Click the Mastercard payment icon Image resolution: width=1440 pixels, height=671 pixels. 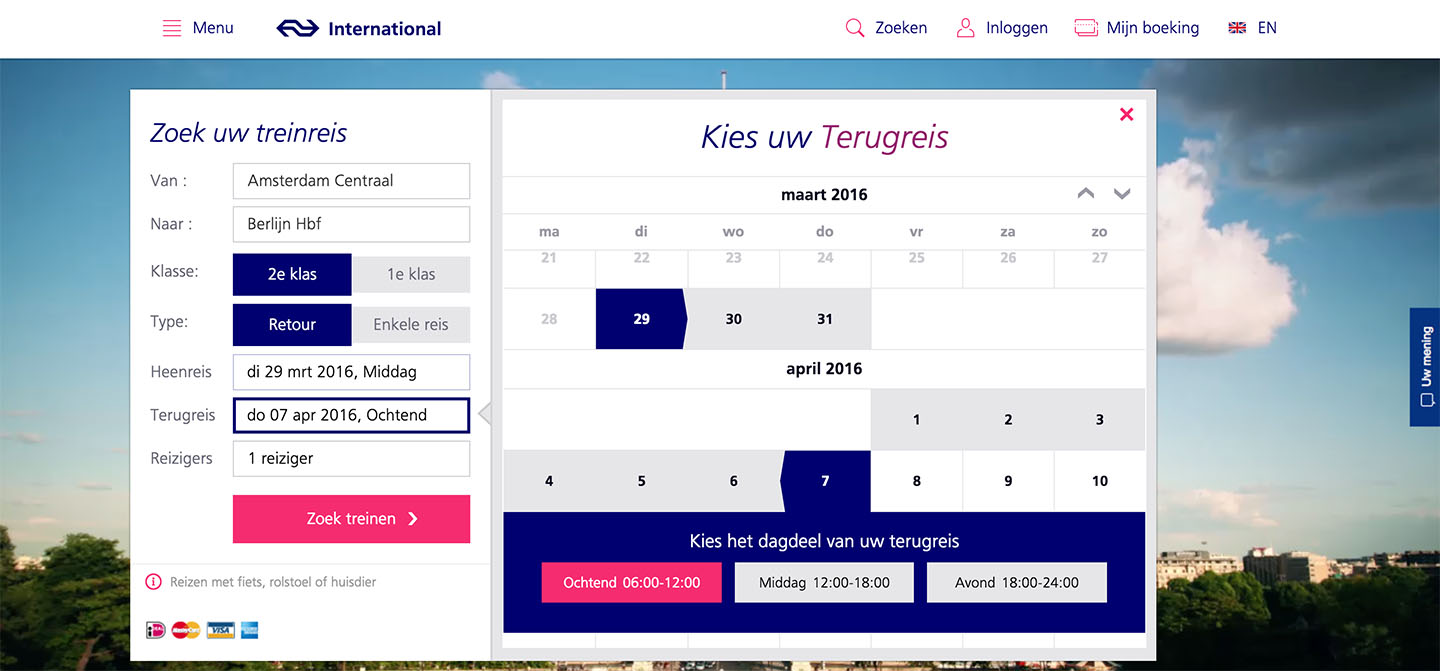click(185, 630)
